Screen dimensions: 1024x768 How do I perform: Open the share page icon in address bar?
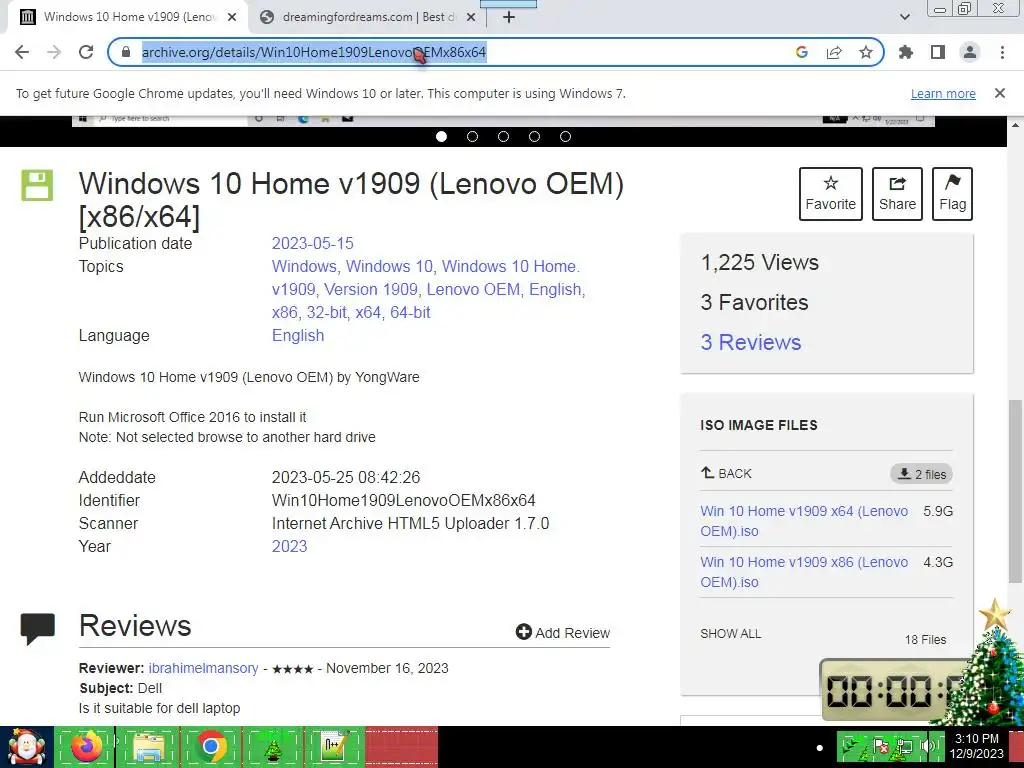(x=834, y=52)
